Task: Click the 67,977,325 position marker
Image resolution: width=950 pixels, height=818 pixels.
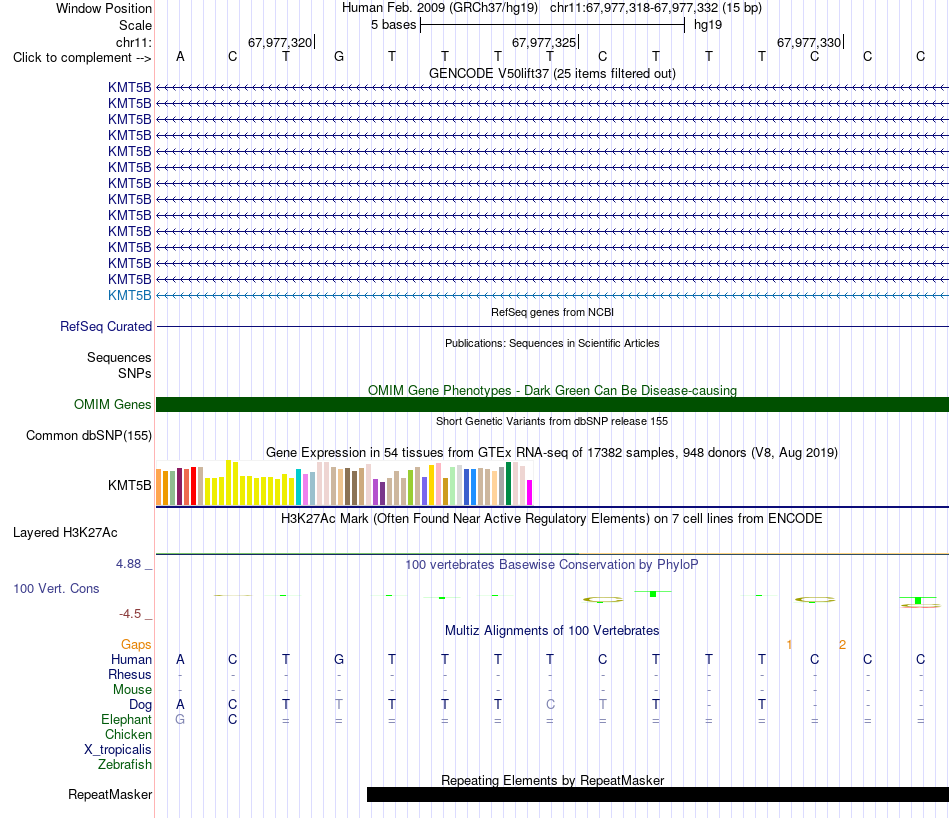Action: click(544, 42)
